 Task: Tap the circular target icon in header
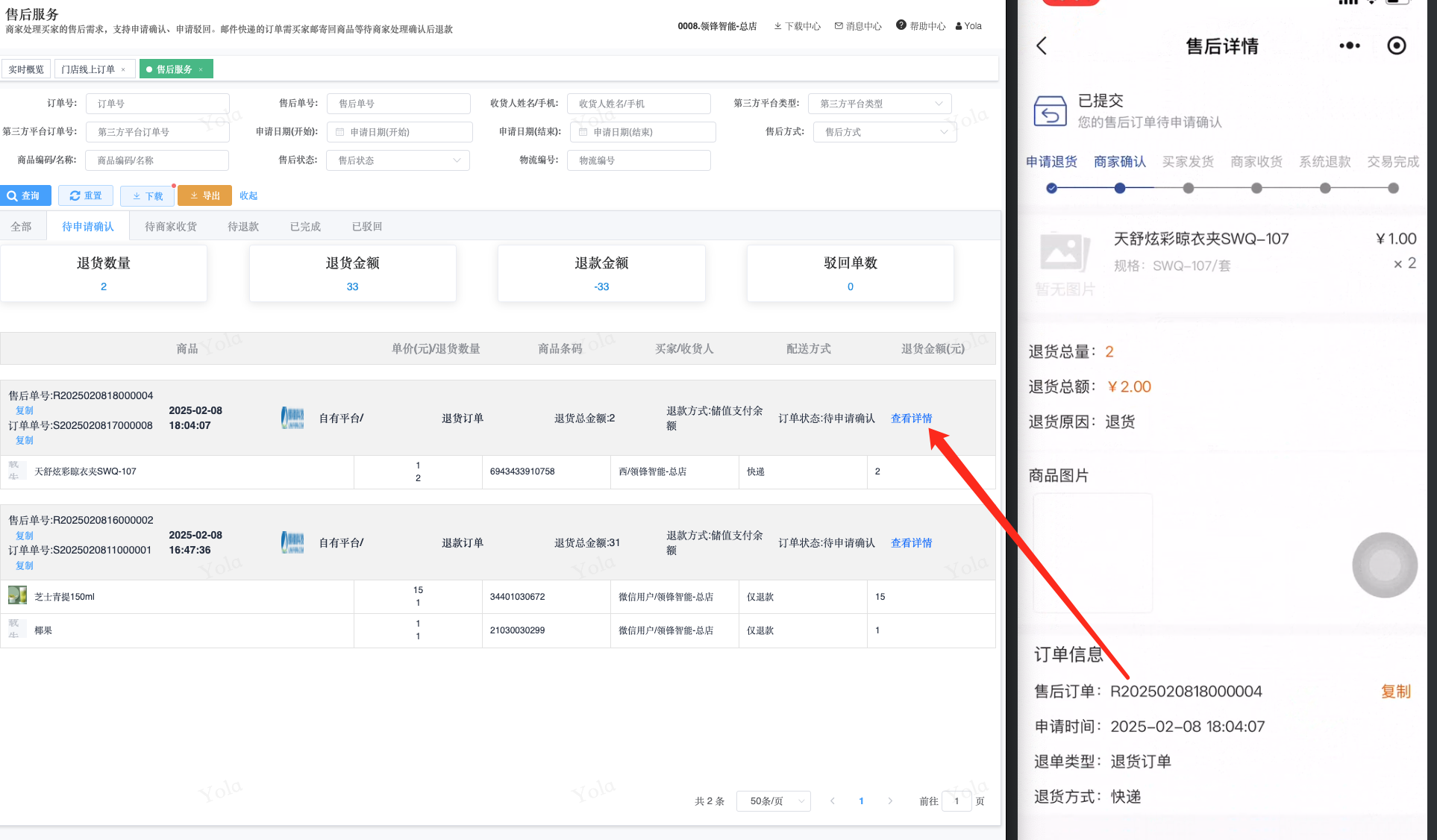(1396, 46)
